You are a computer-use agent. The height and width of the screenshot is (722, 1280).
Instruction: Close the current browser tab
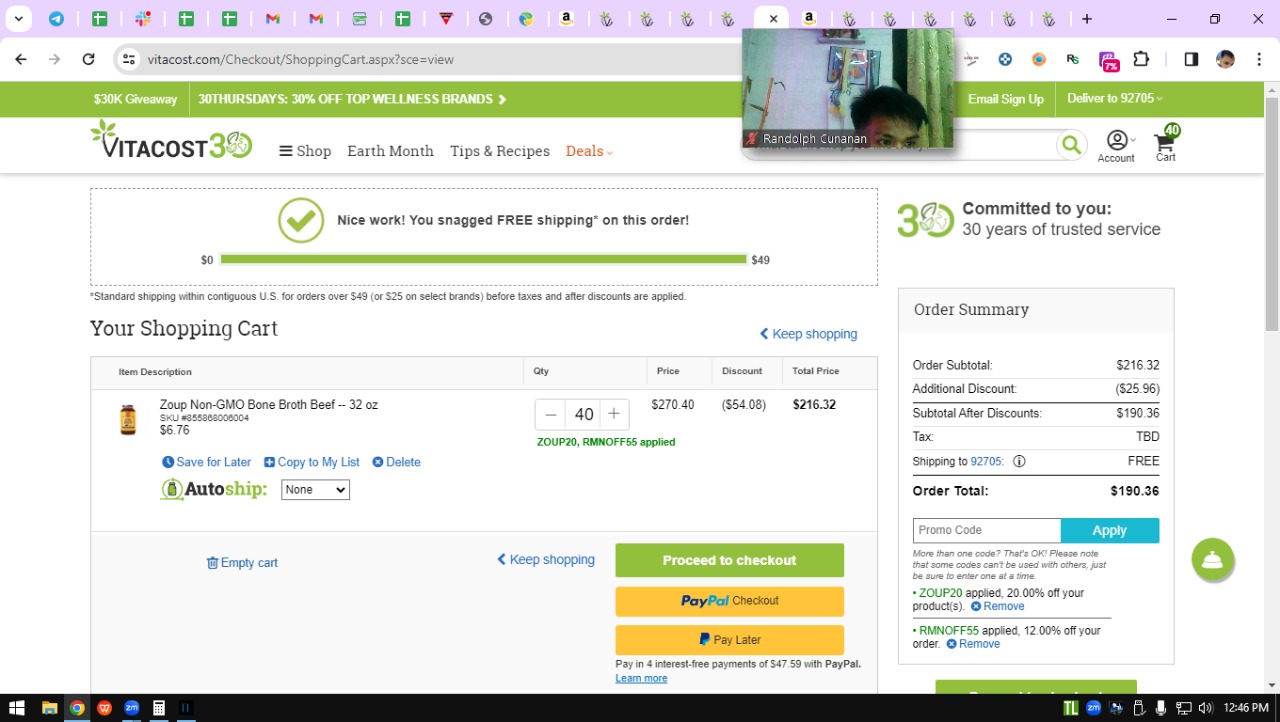tap(773, 19)
